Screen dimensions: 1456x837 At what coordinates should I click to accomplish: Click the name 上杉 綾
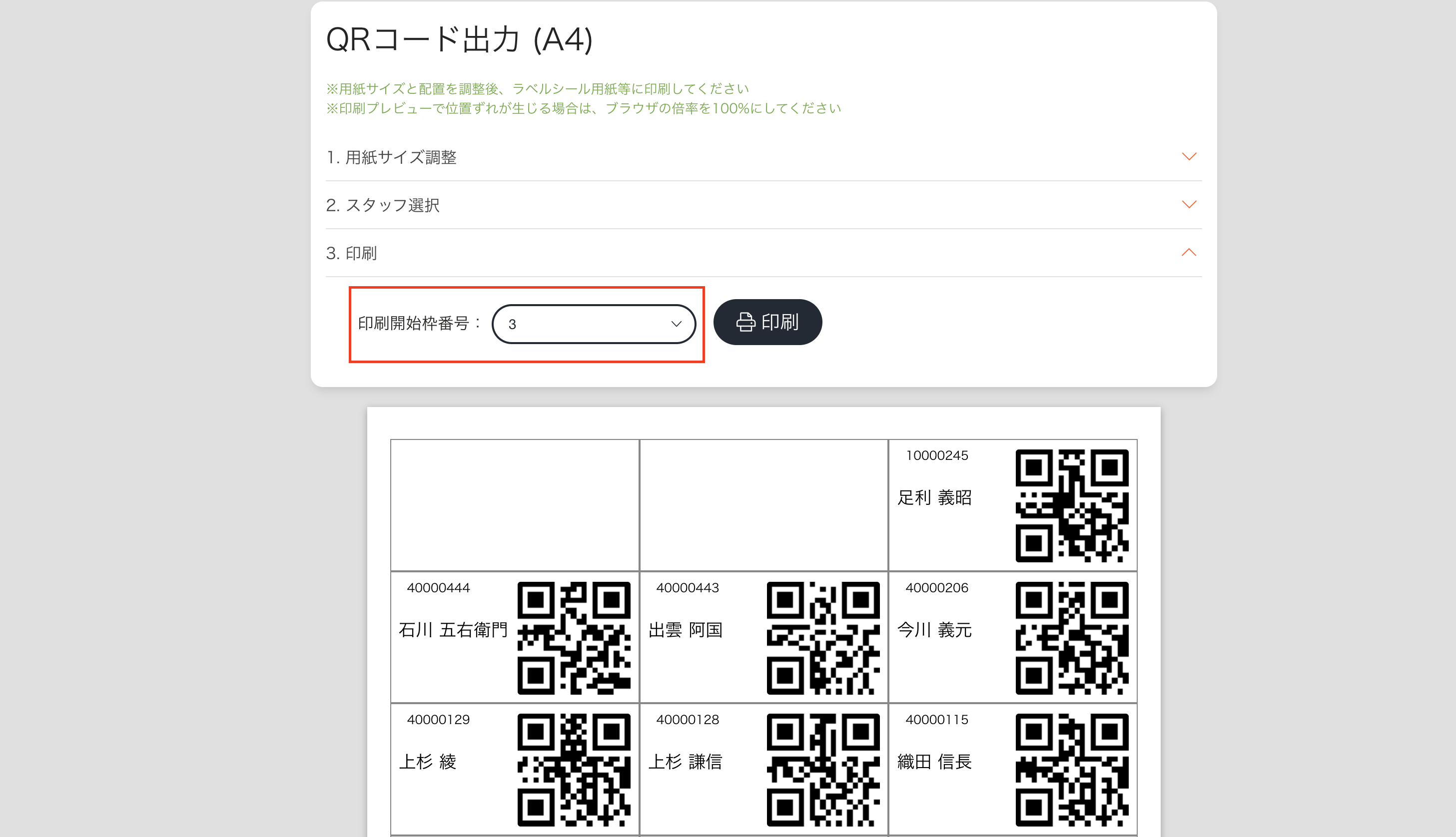[427, 762]
